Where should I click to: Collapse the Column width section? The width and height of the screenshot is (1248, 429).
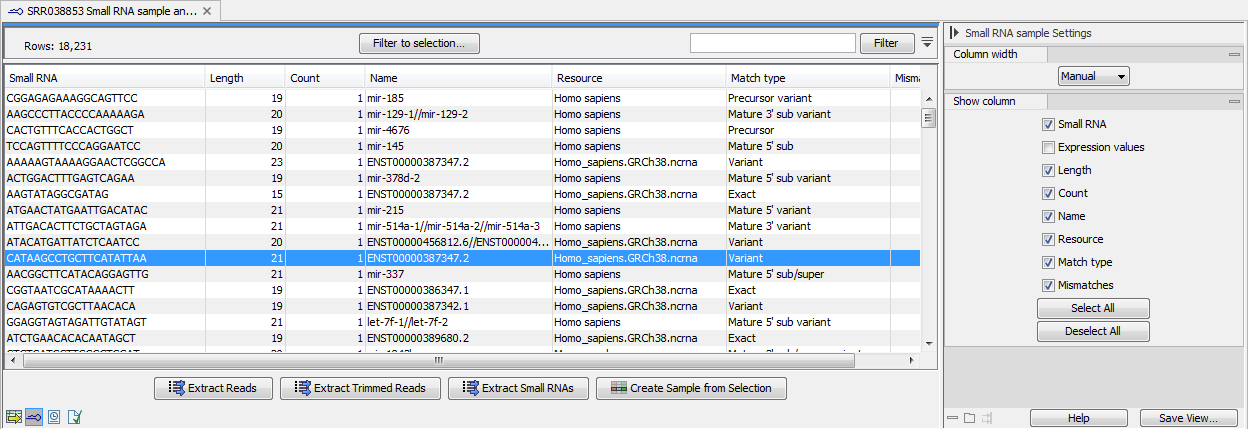click(x=1237, y=55)
